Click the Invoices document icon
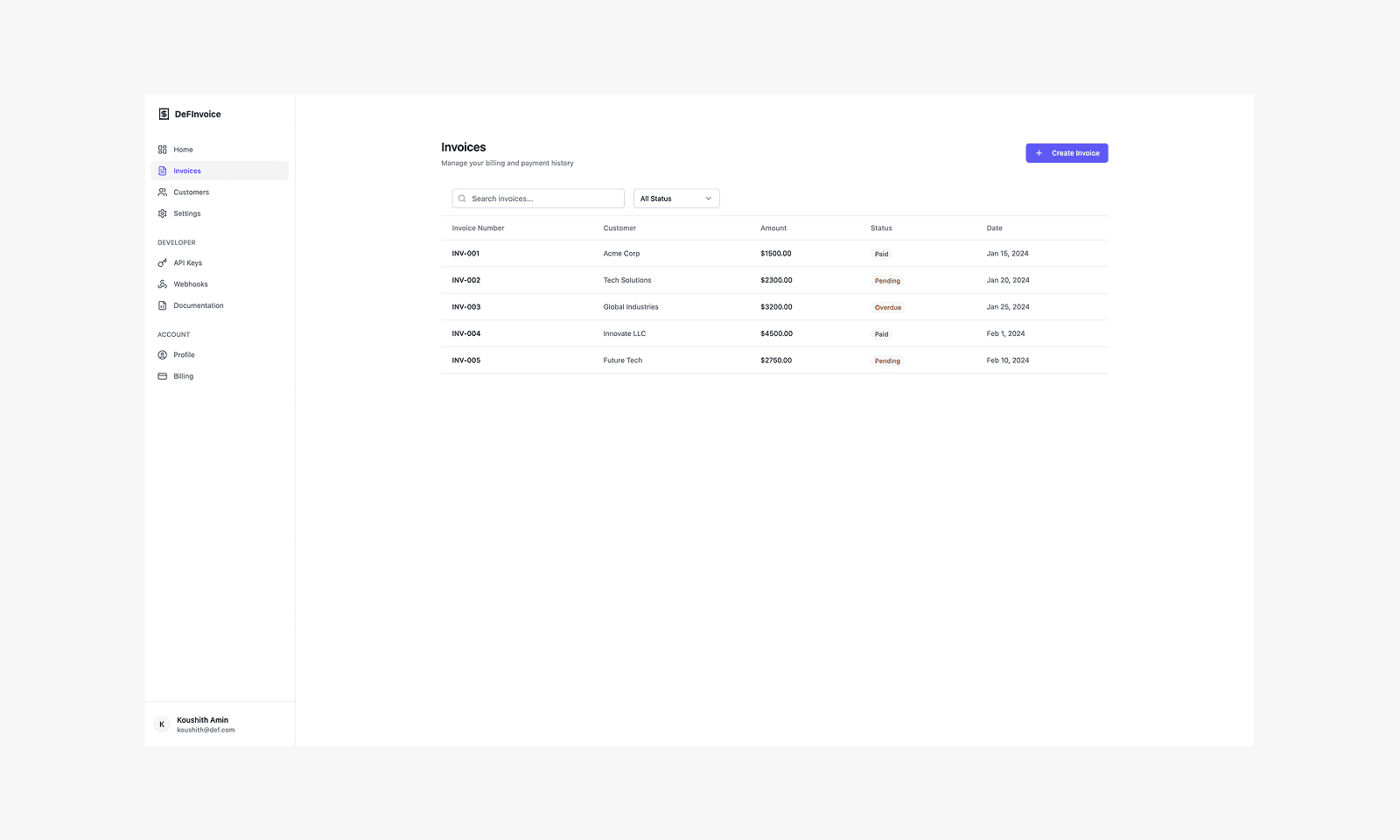The image size is (1400, 840). [163, 171]
